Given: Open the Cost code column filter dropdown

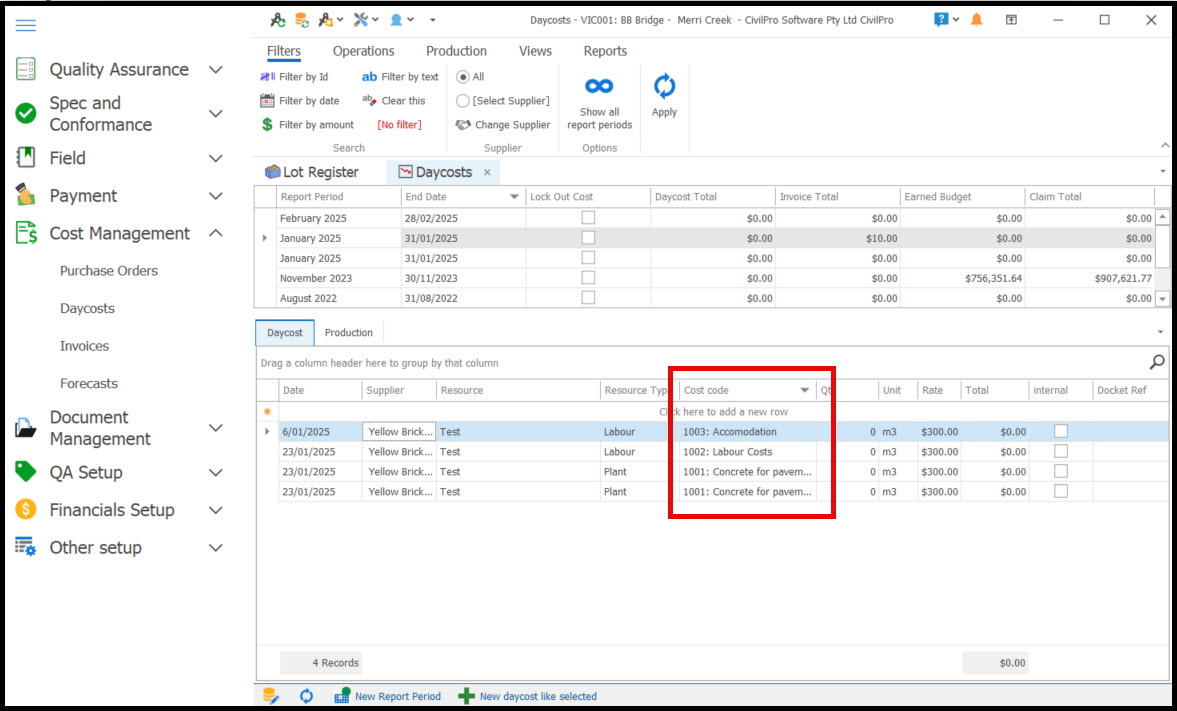Looking at the screenshot, I should click(x=804, y=391).
